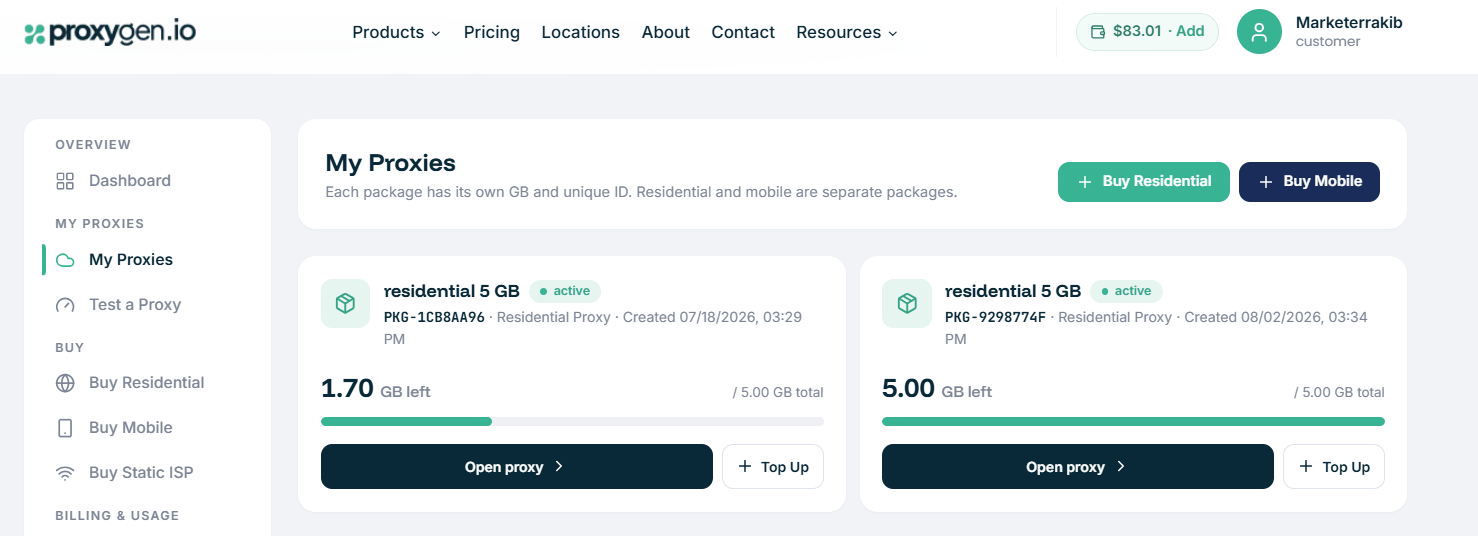The height and width of the screenshot is (536, 1478).
Task: Click the proxygen.io logo
Action: [110, 32]
